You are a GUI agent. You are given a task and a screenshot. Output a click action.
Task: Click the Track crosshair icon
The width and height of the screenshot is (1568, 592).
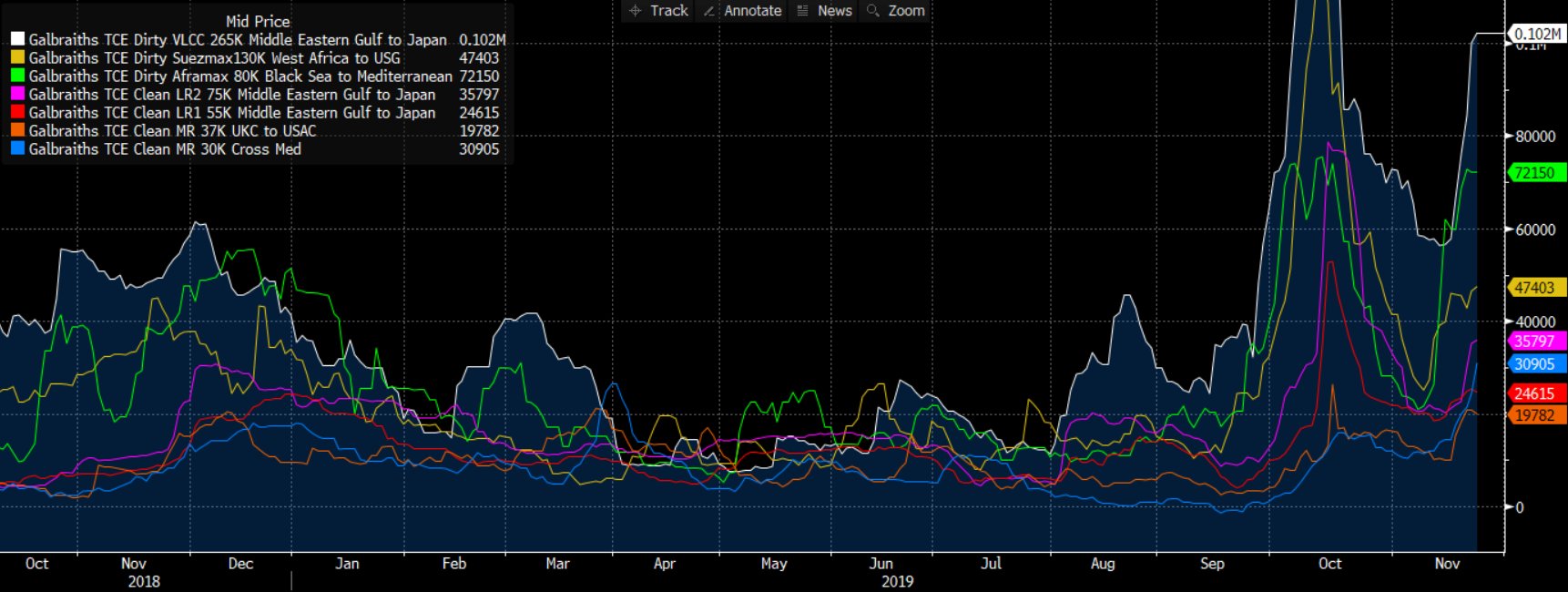pos(636,11)
